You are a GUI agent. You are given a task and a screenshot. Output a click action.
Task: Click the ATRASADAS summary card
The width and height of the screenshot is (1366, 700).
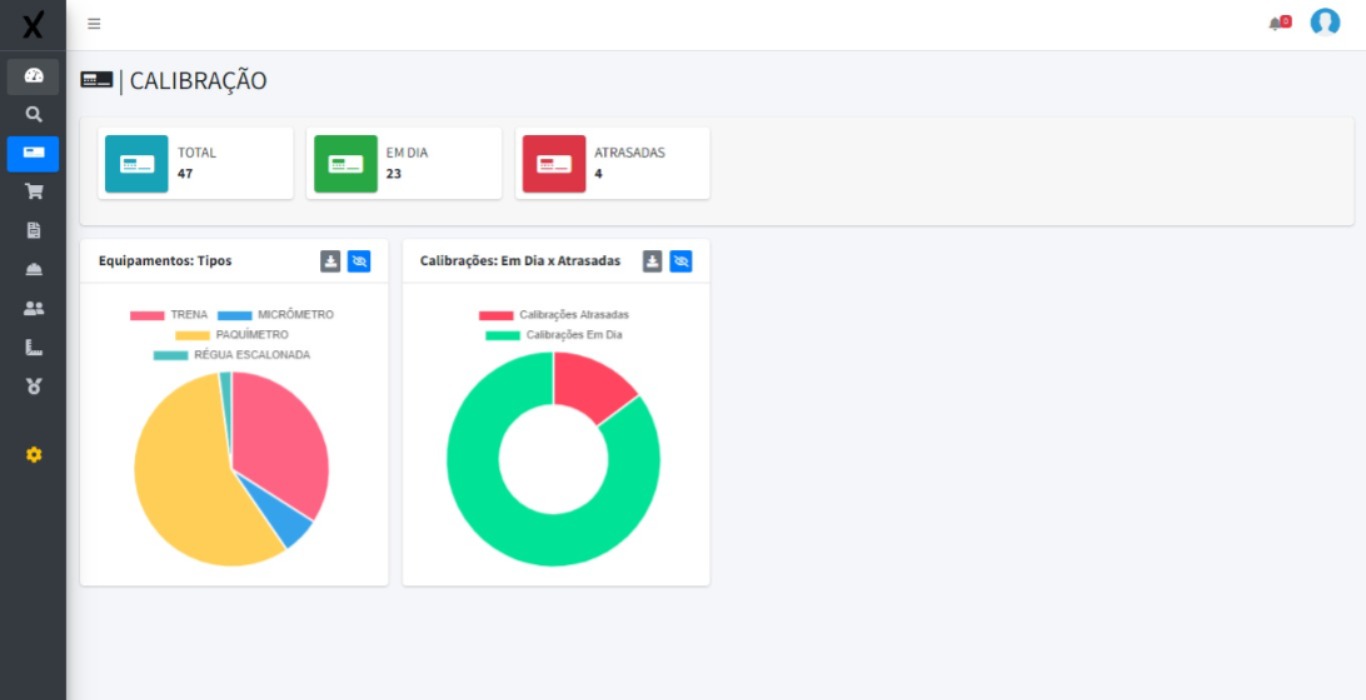point(612,164)
